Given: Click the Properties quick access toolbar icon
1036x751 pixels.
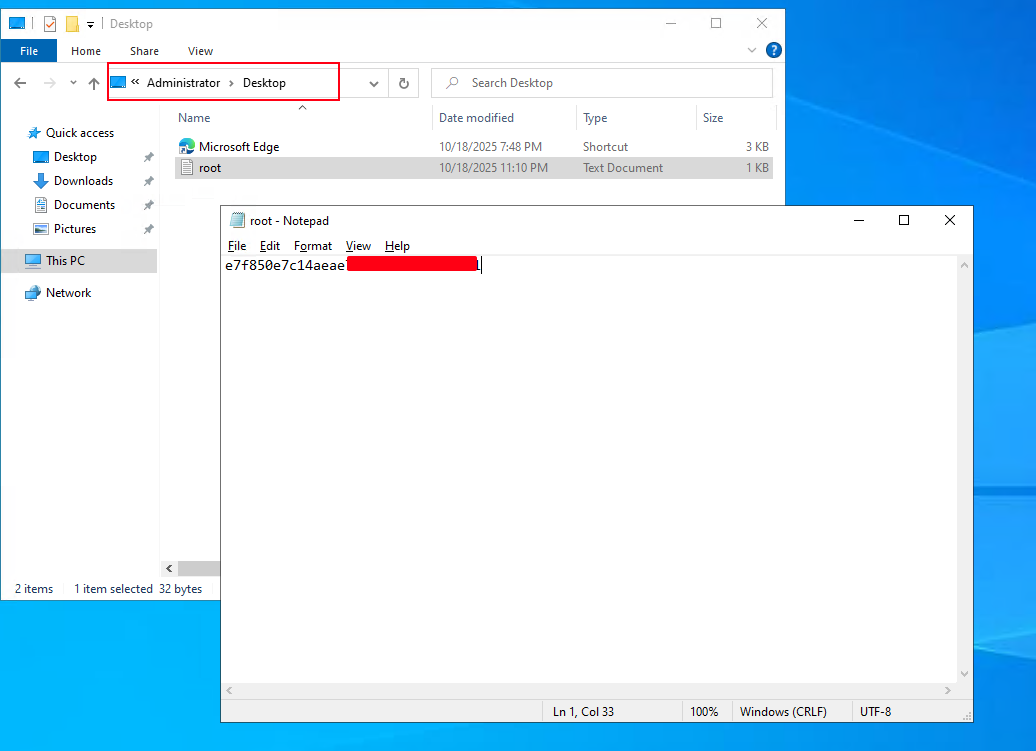Looking at the screenshot, I should click(50, 24).
